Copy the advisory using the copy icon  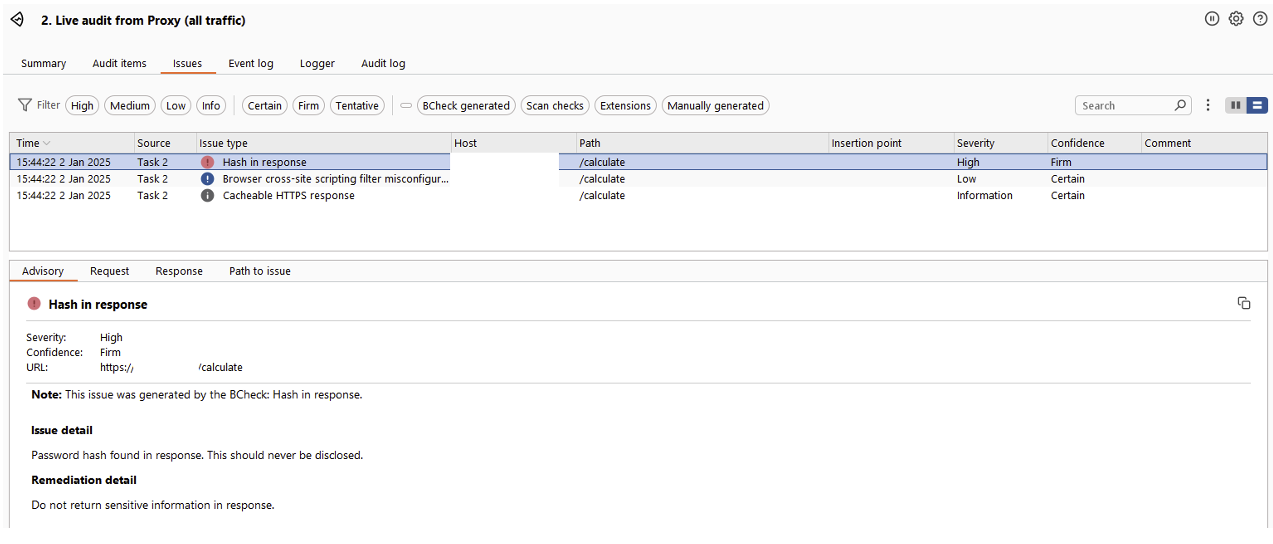1244,303
